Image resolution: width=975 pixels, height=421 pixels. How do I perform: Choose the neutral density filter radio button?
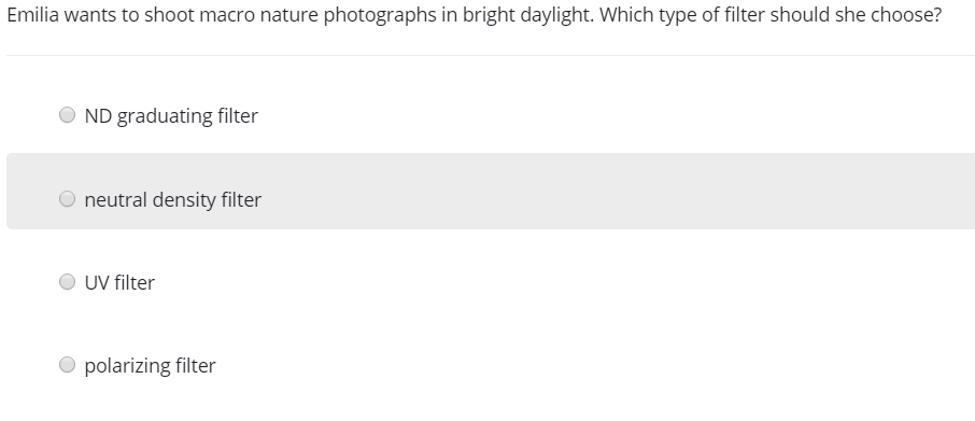click(67, 199)
